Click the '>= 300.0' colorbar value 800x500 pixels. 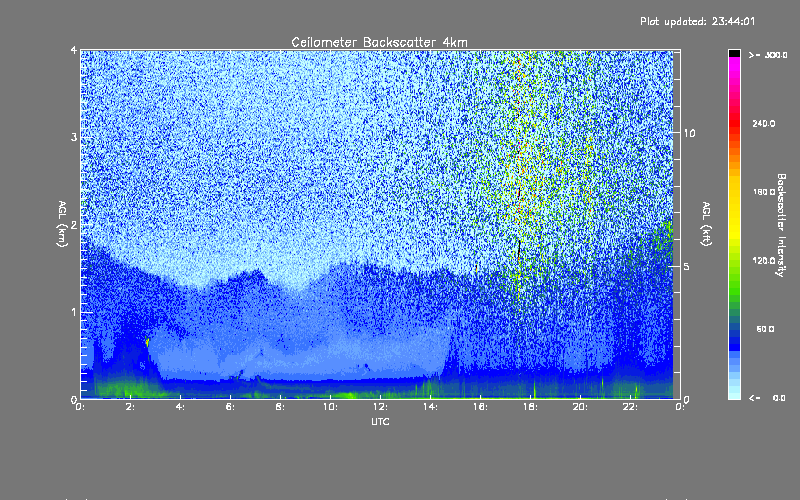tap(768, 55)
